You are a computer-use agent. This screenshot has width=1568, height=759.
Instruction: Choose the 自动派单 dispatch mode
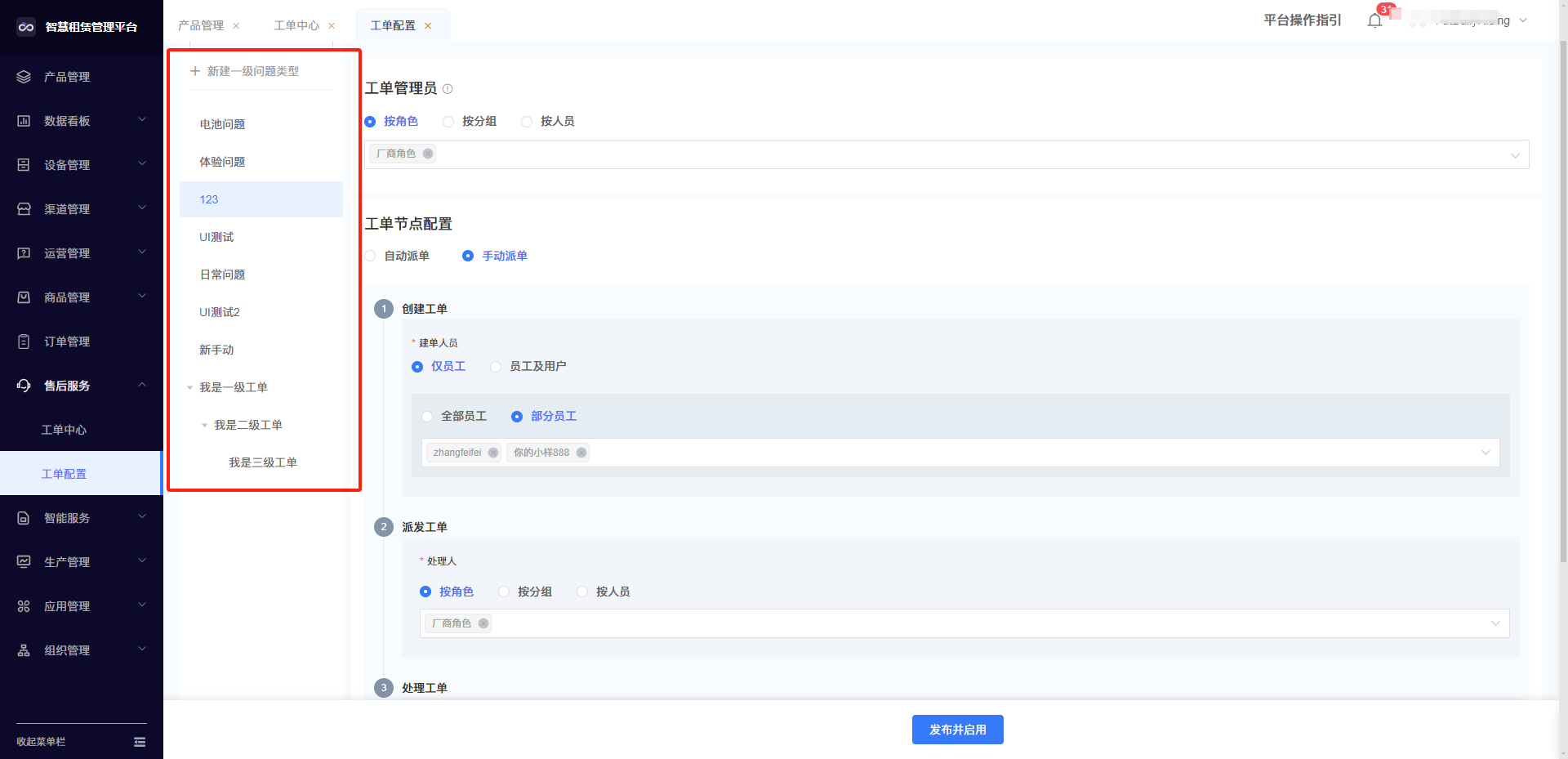(371, 257)
